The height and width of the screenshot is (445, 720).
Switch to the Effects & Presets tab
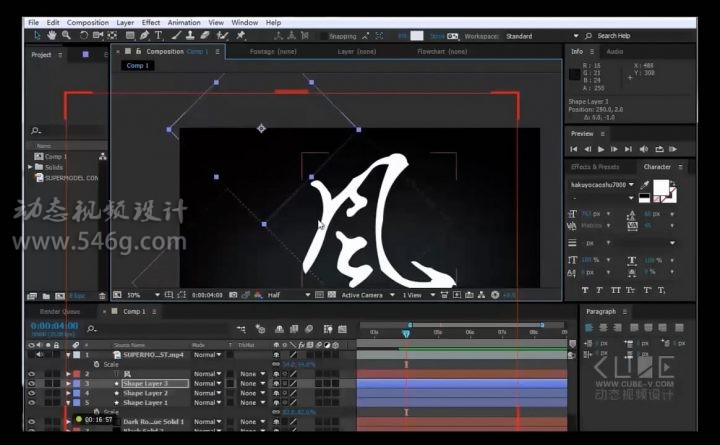pos(593,167)
